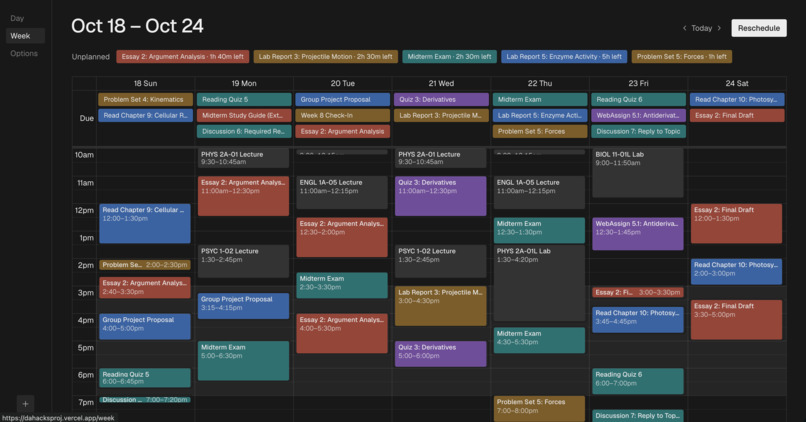Image resolution: width=806 pixels, height=422 pixels.
Task: Open Friday BIOL 11-01L Lab event
Action: coord(638,173)
